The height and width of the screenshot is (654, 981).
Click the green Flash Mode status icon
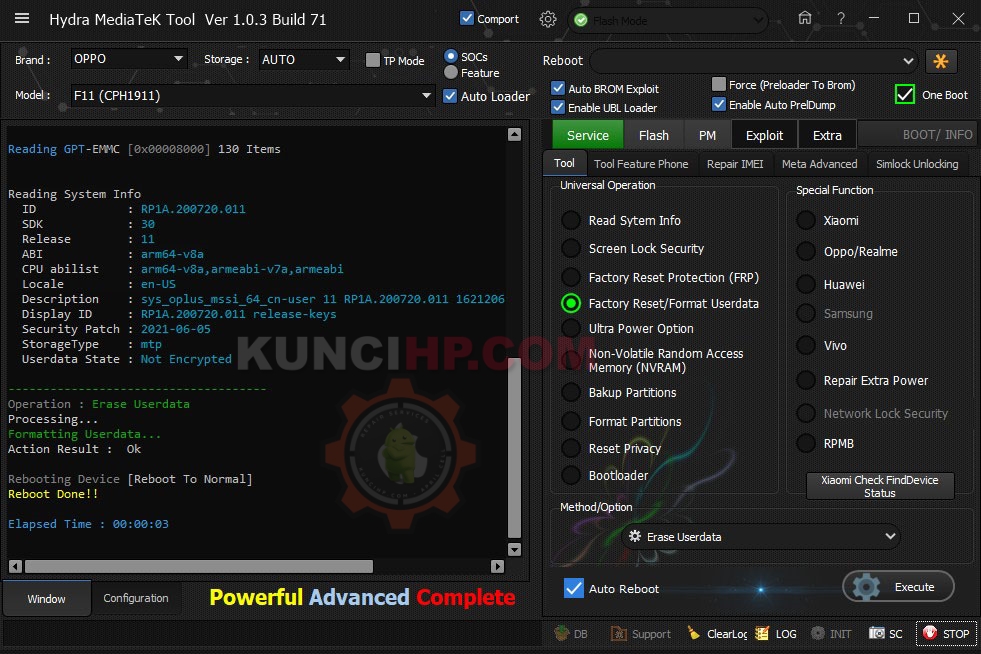pos(581,21)
